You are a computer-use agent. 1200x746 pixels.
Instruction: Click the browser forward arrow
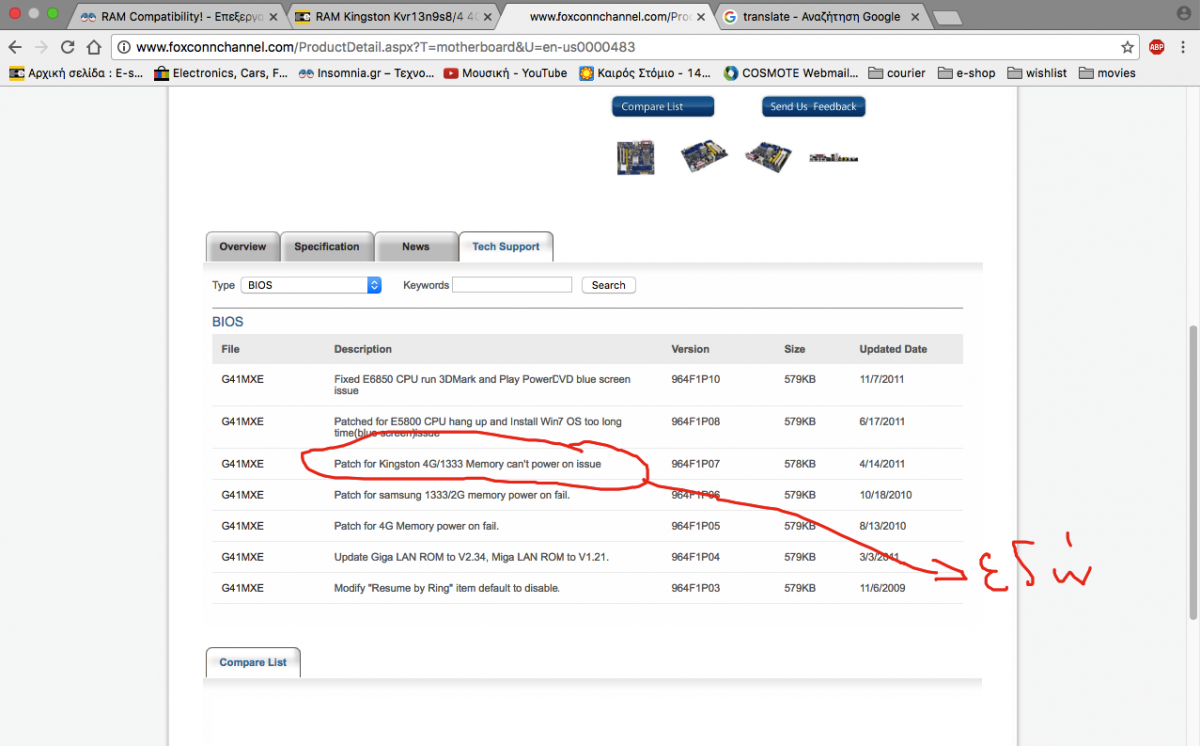coord(41,47)
